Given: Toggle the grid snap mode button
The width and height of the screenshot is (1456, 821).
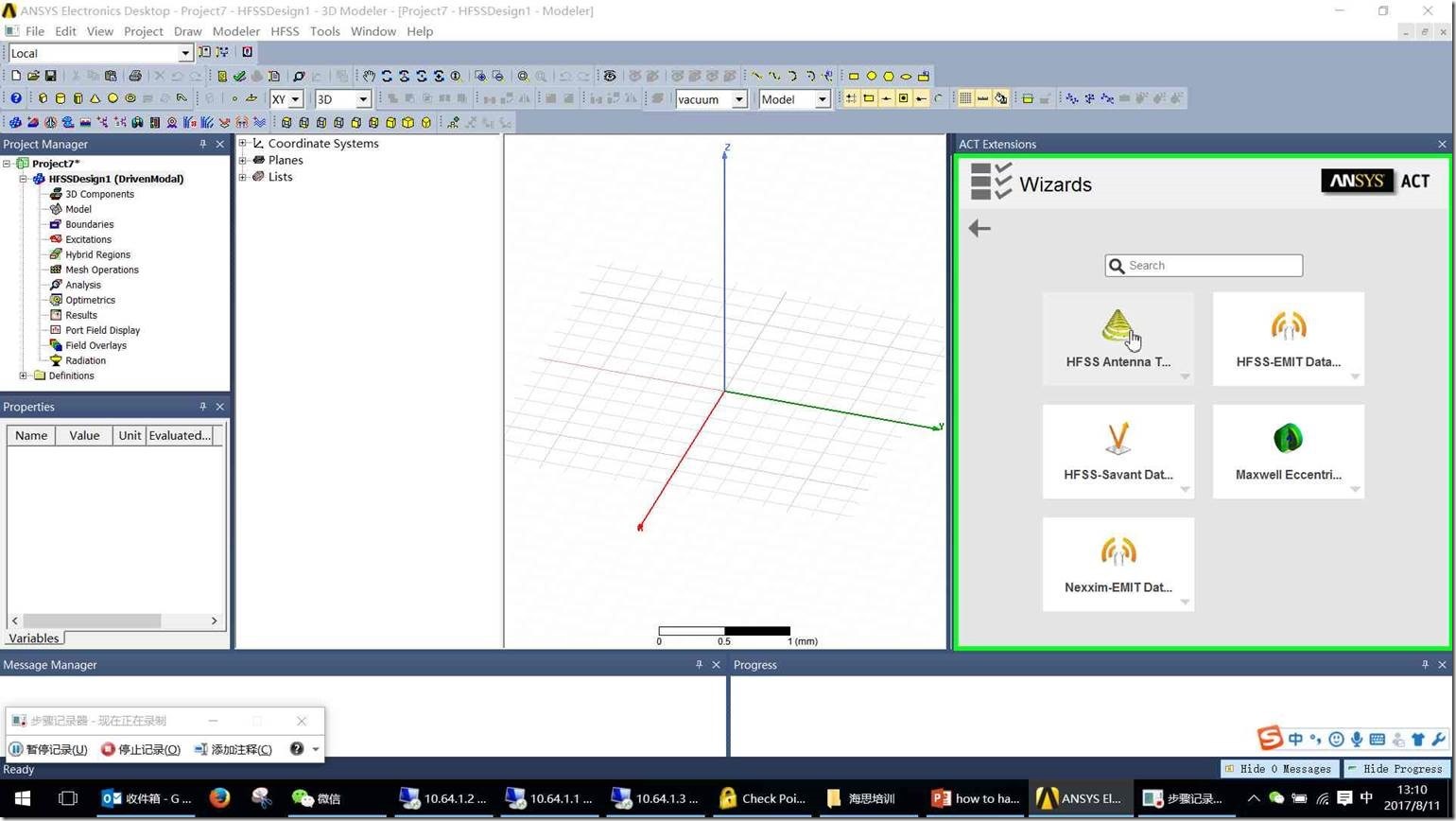Looking at the screenshot, I should click(851, 98).
